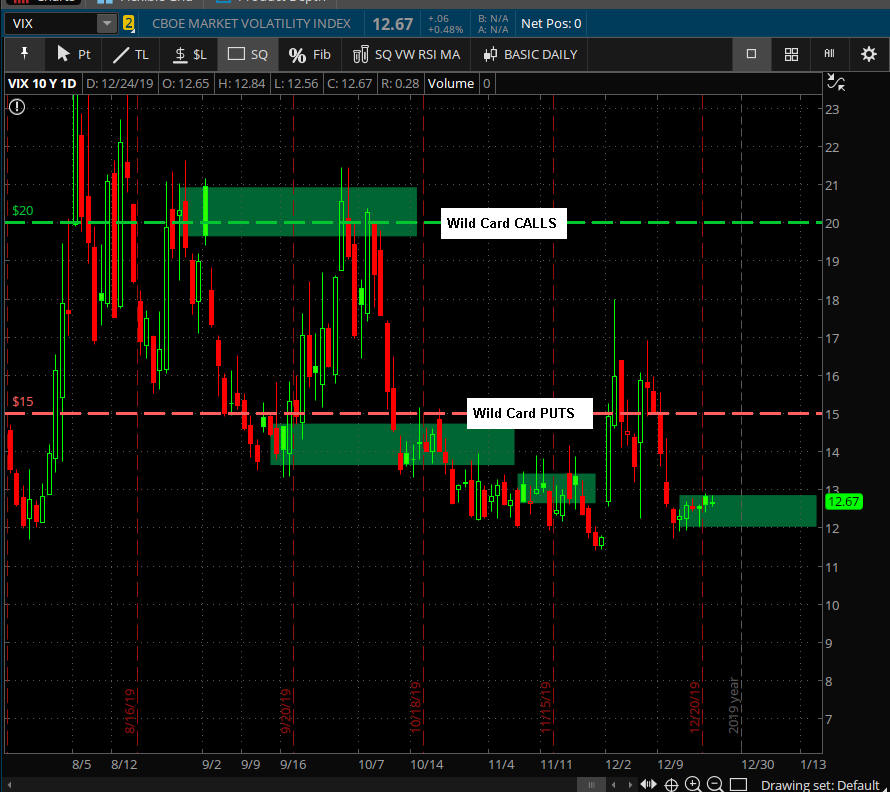
Task: Click the crosshair pan icon
Action: click(672, 784)
